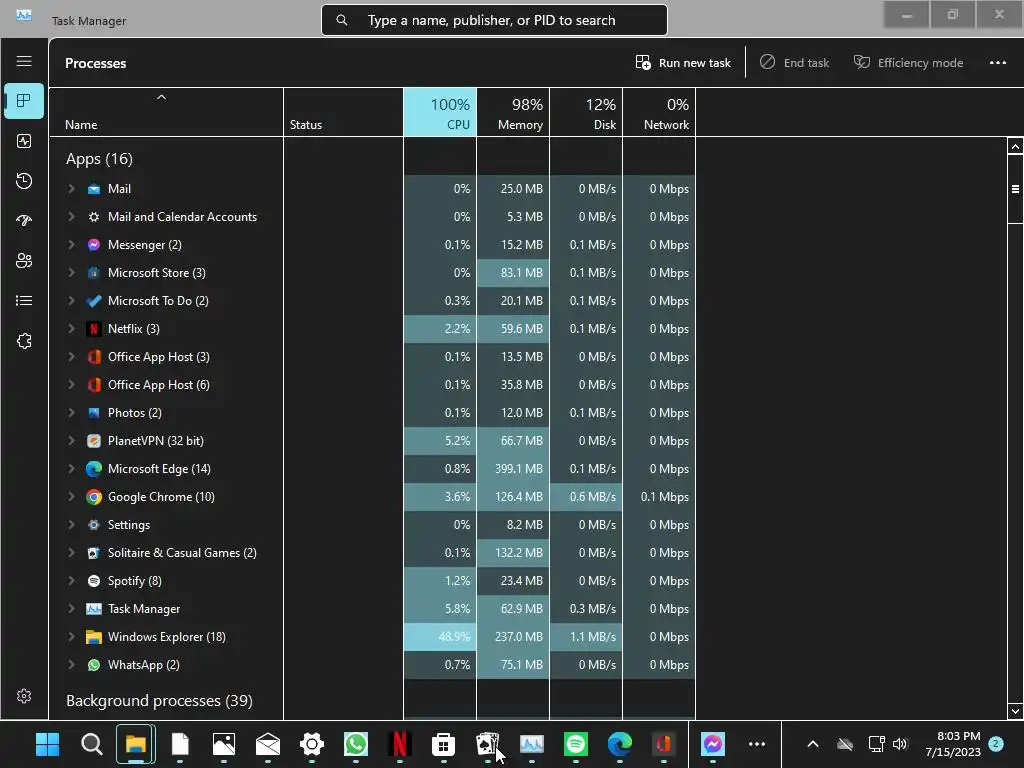This screenshot has height=768, width=1024.
Task: Open the Performance sidebar icon
Action: click(24, 141)
